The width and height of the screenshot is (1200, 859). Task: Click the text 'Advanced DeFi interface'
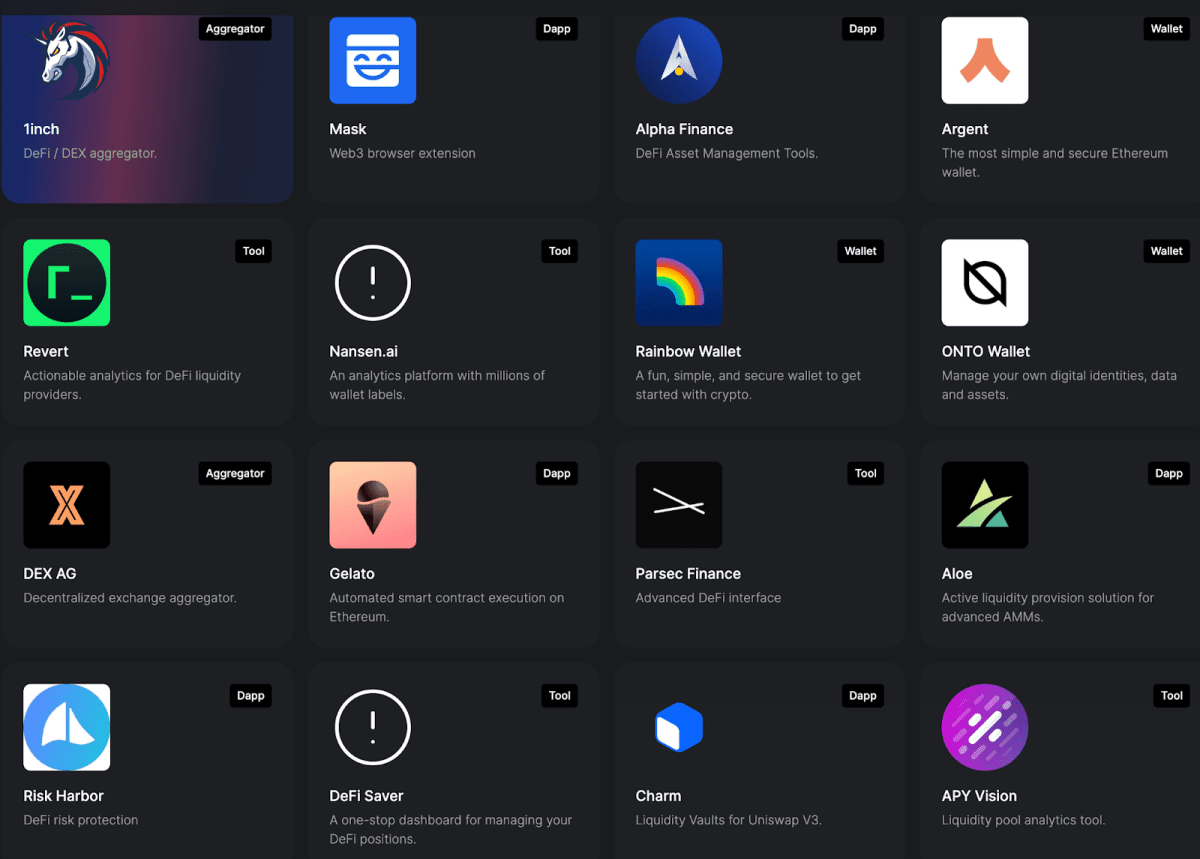709,597
